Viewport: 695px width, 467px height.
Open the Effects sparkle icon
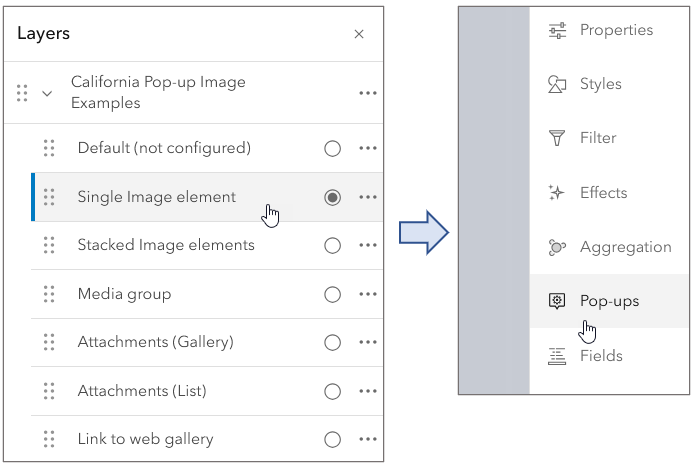(557, 193)
